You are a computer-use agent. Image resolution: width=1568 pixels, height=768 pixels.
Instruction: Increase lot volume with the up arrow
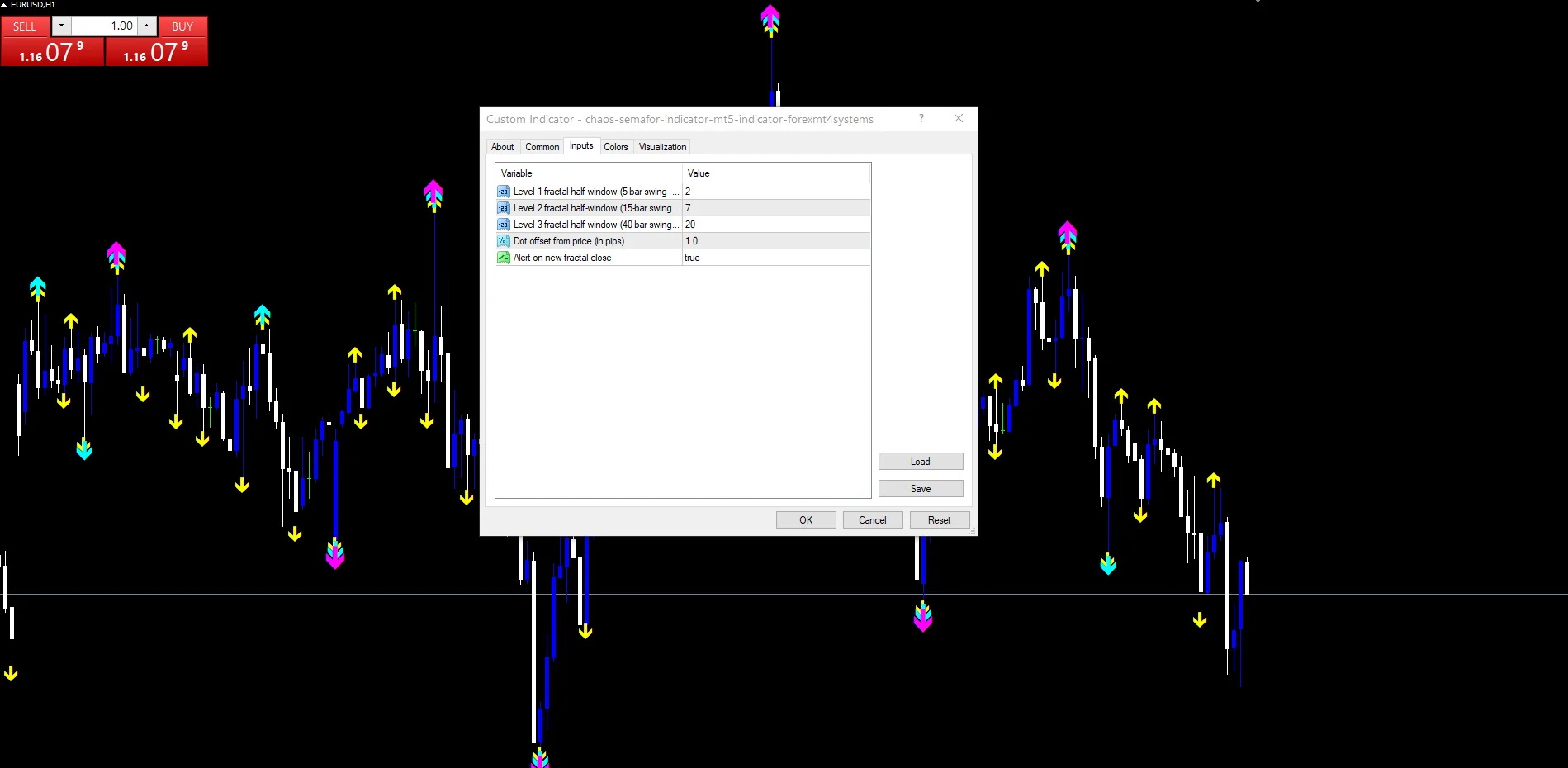(x=147, y=26)
